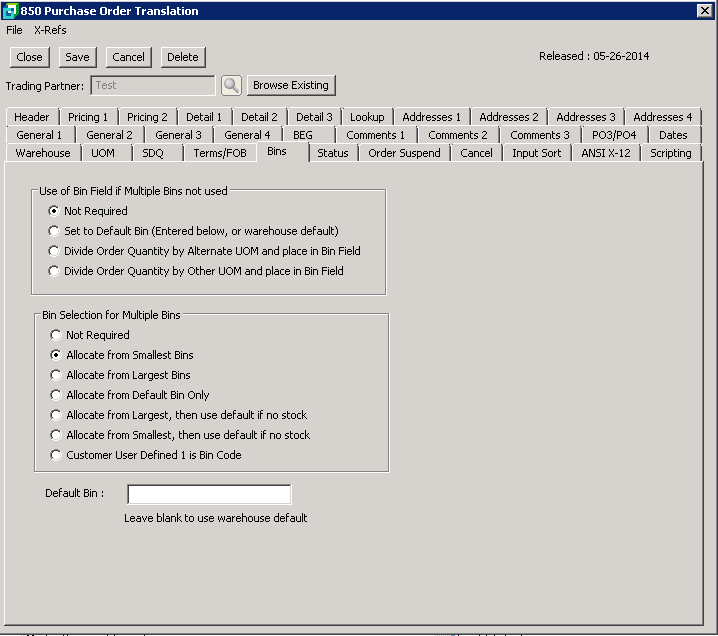718x636 pixels.
Task: Close the Purchase Order Translation window
Action: pyautogui.click(x=704, y=10)
